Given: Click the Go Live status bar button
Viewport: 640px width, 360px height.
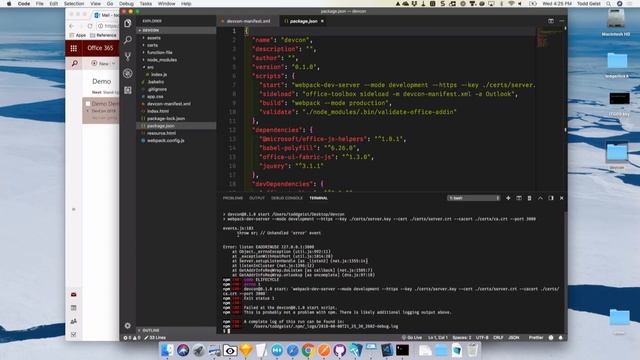Looking at the screenshot, I should click(x=412, y=338).
